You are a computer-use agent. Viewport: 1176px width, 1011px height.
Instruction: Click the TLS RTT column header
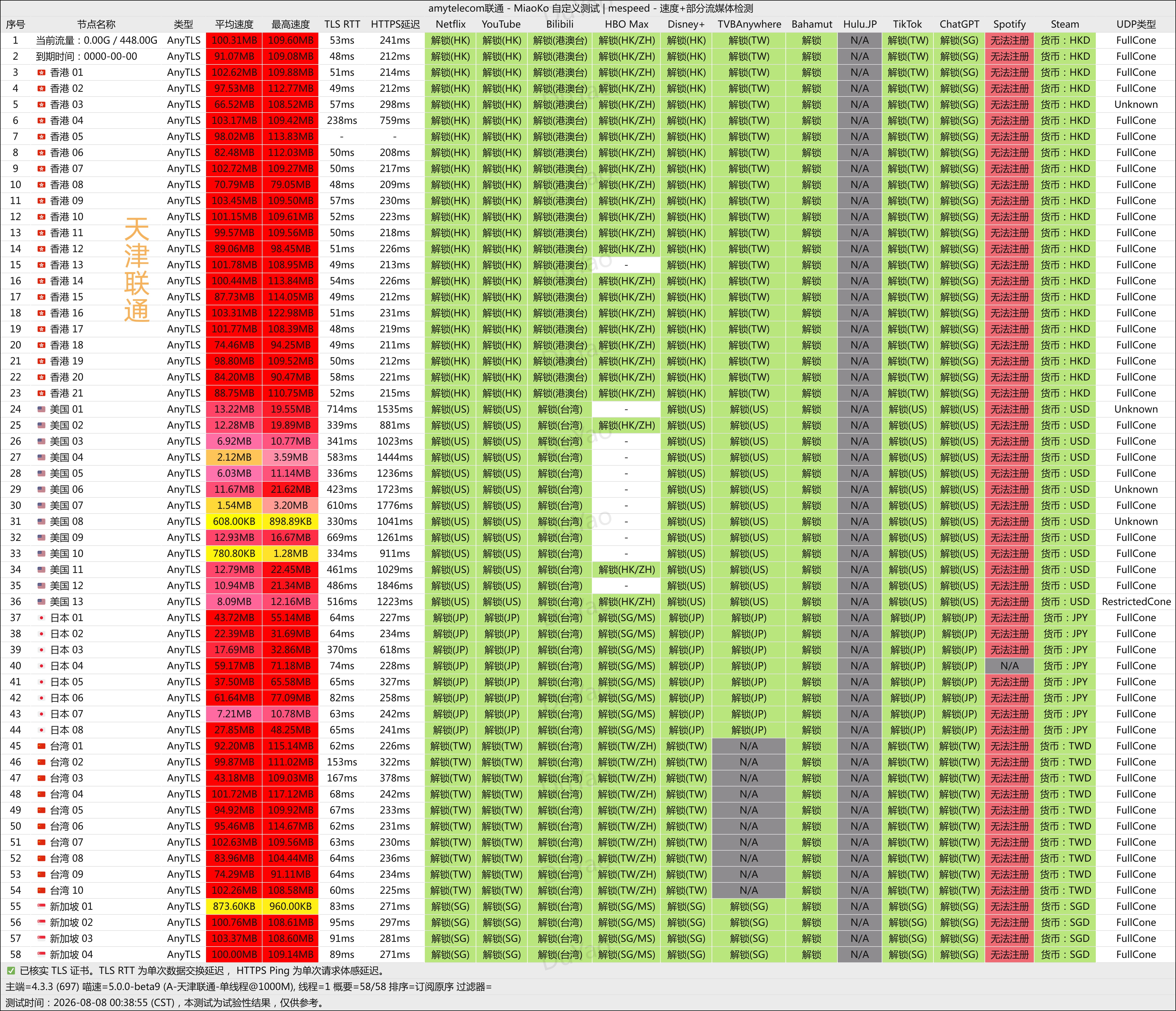coord(342,24)
